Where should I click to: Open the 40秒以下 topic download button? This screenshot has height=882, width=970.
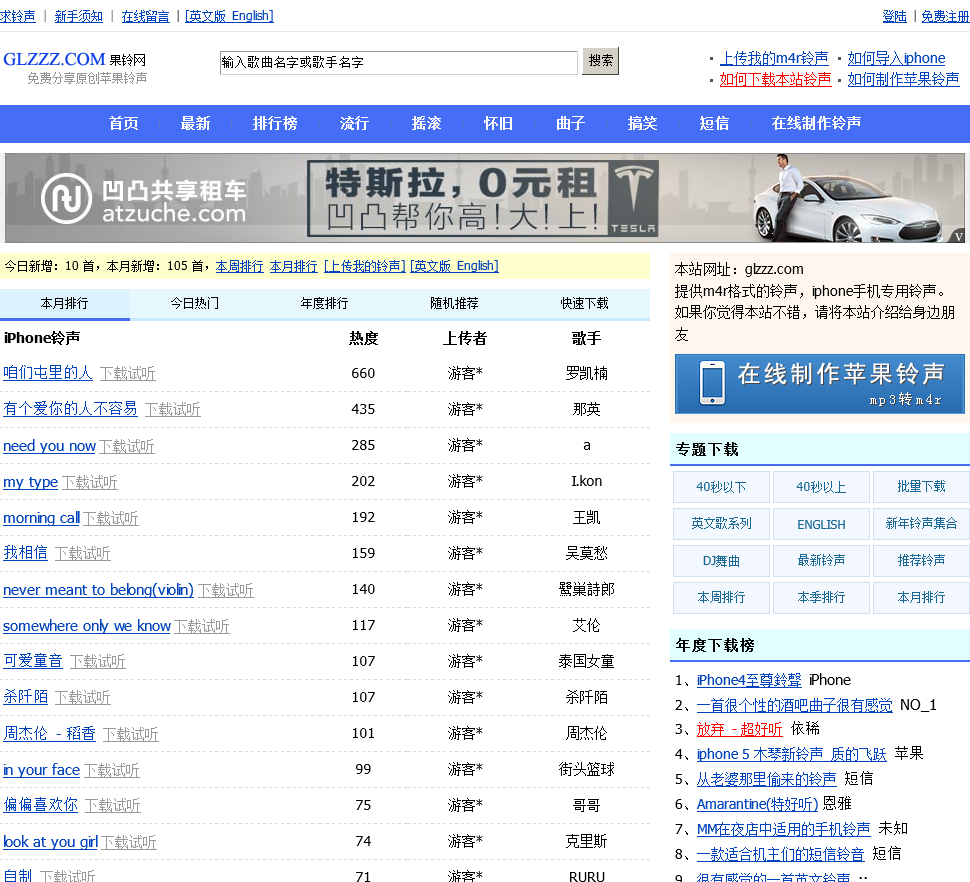721,487
